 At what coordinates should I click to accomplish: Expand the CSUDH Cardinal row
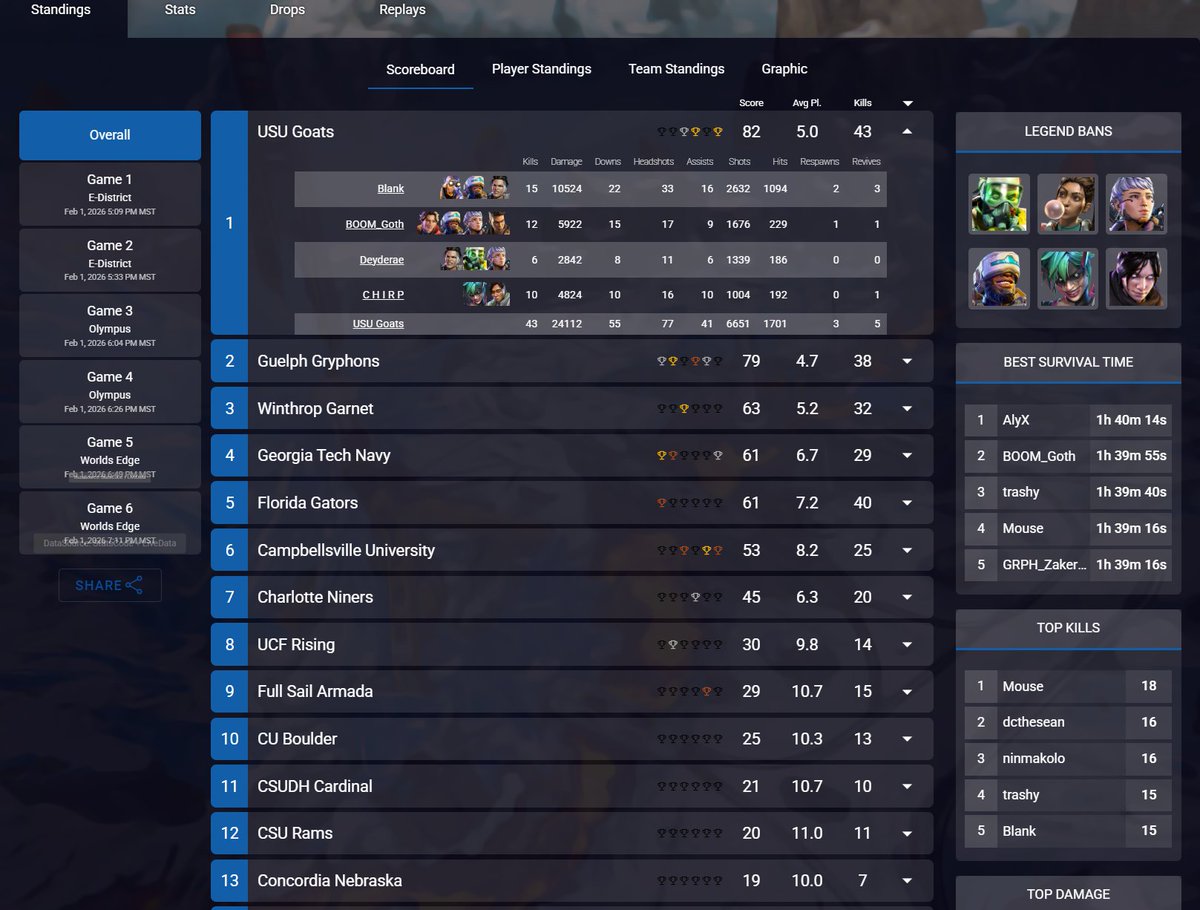907,786
